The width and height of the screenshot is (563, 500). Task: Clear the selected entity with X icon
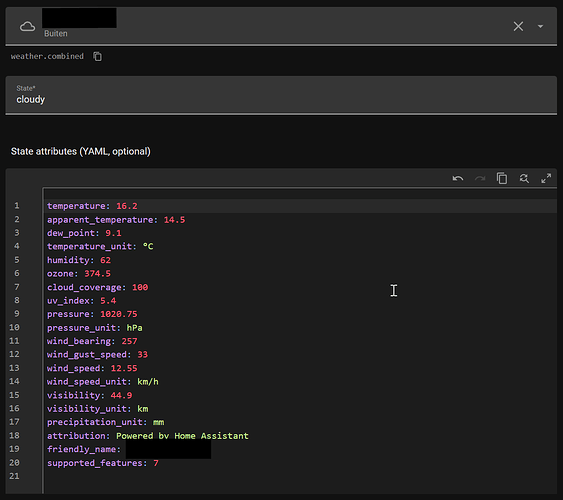(x=518, y=26)
